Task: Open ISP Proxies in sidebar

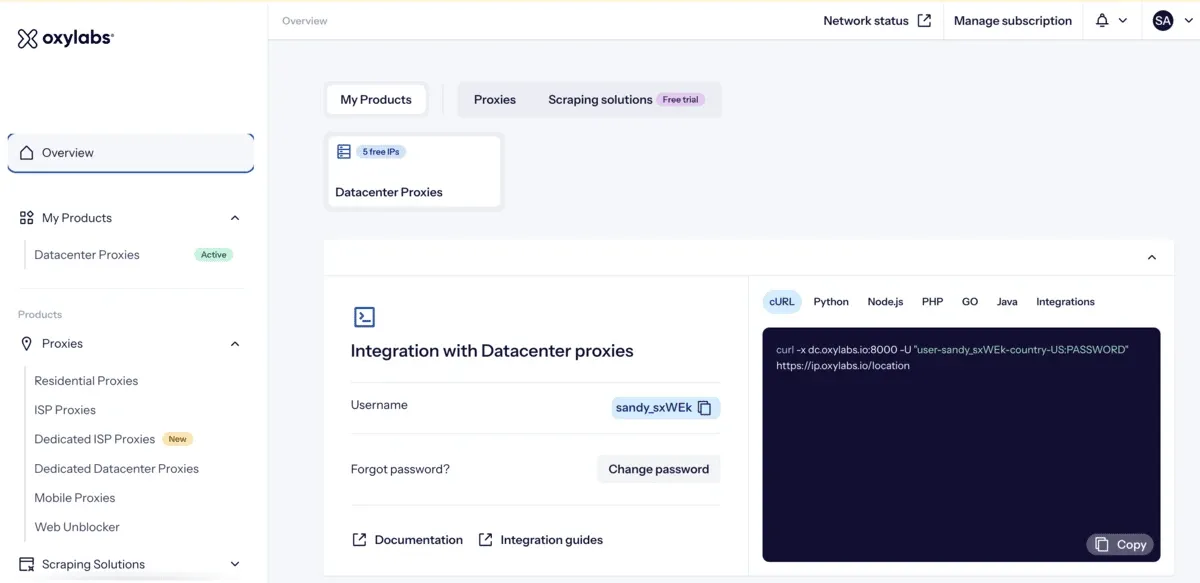Action: point(65,410)
